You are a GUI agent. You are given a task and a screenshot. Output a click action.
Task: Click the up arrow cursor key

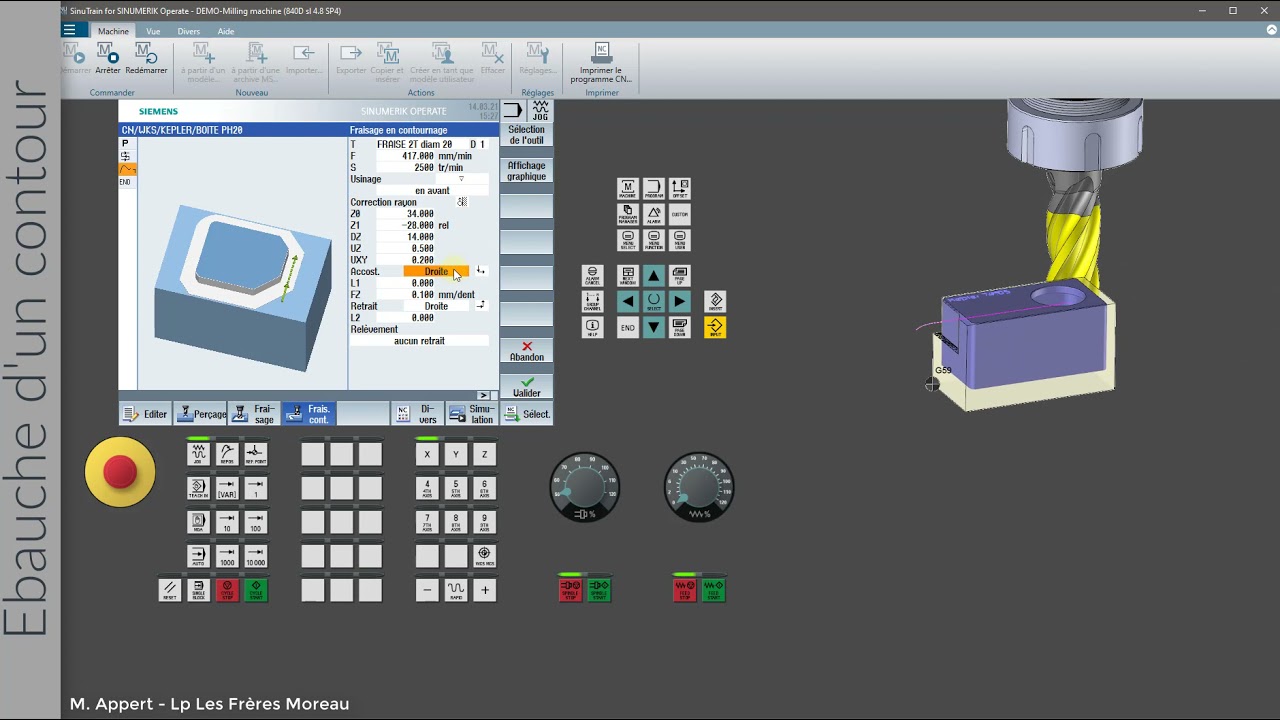pyautogui.click(x=654, y=275)
